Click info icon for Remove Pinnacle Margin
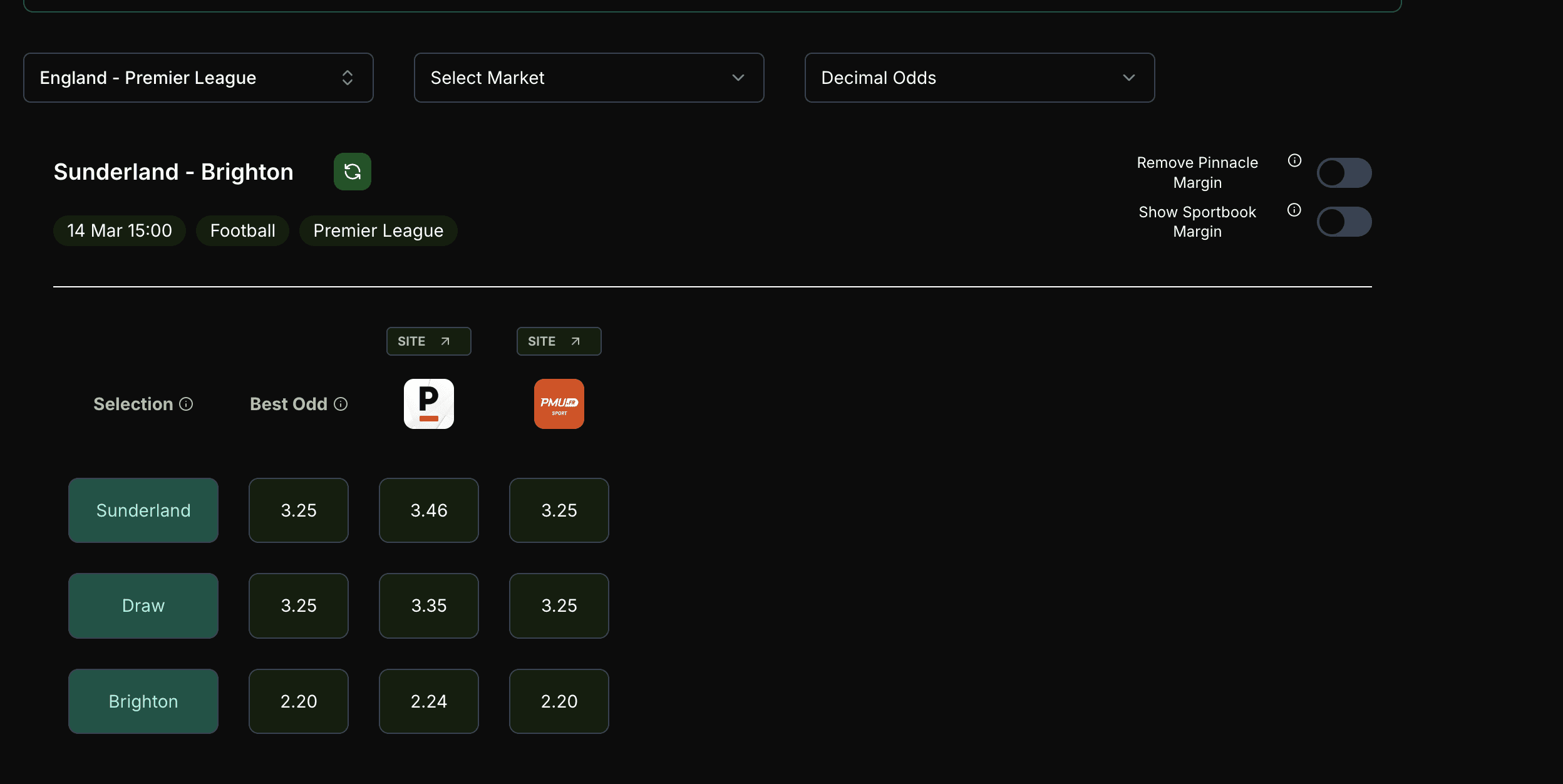1563x784 pixels. click(1294, 161)
